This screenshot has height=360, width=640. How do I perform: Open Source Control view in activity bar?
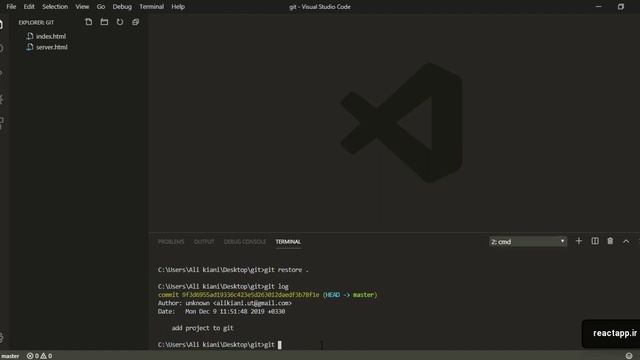coord(2,73)
